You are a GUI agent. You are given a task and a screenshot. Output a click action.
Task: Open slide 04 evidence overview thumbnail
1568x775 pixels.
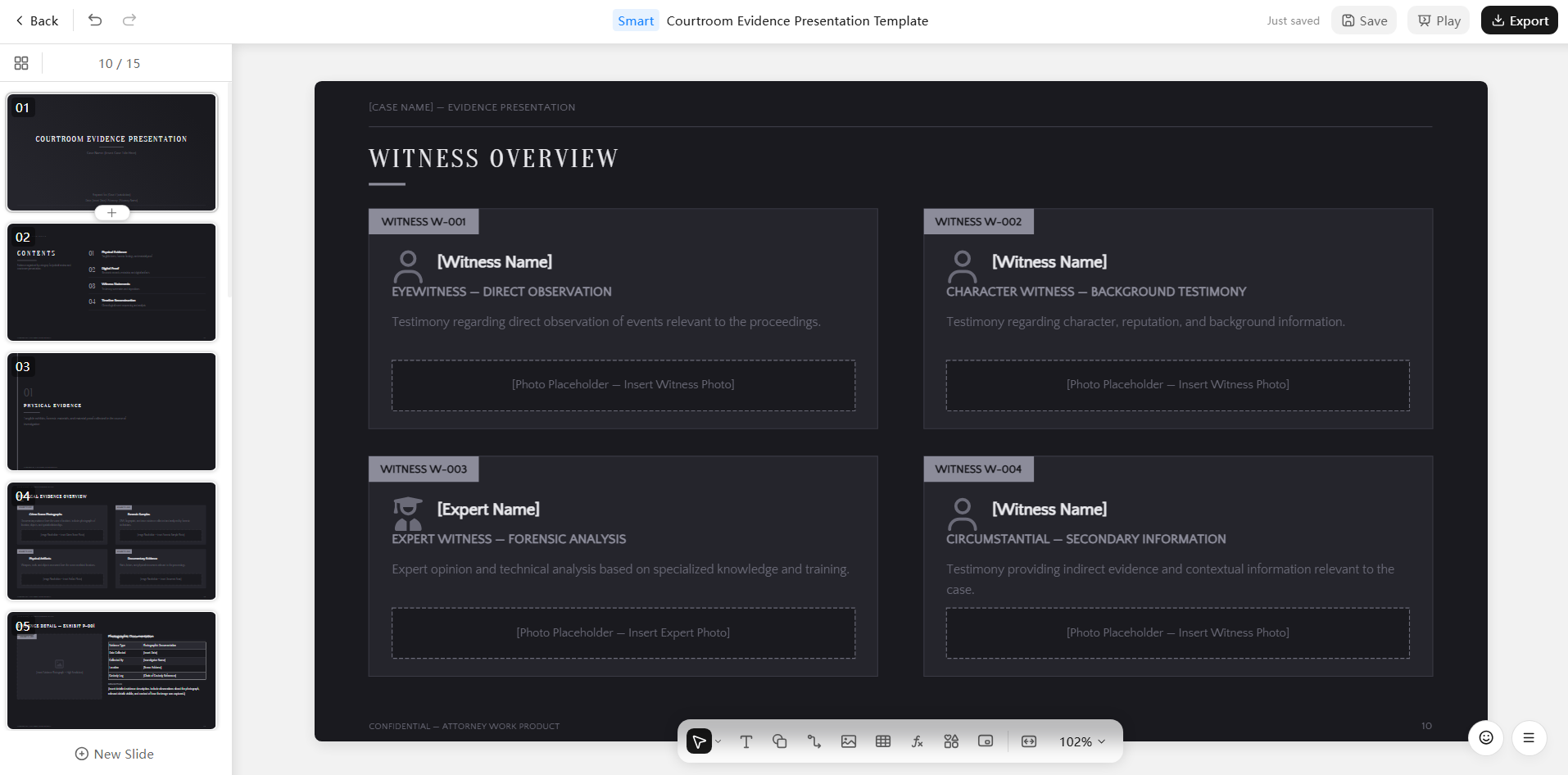(112, 541)
